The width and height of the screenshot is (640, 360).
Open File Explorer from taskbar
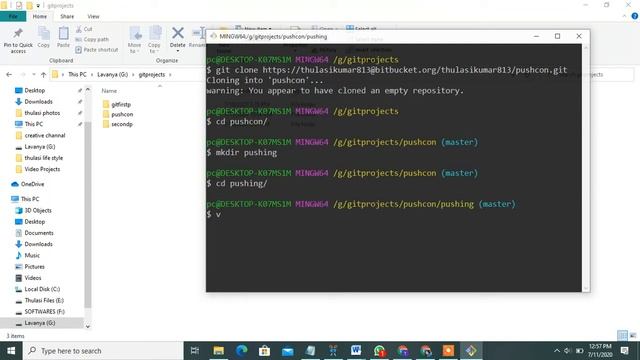[218, 351]
